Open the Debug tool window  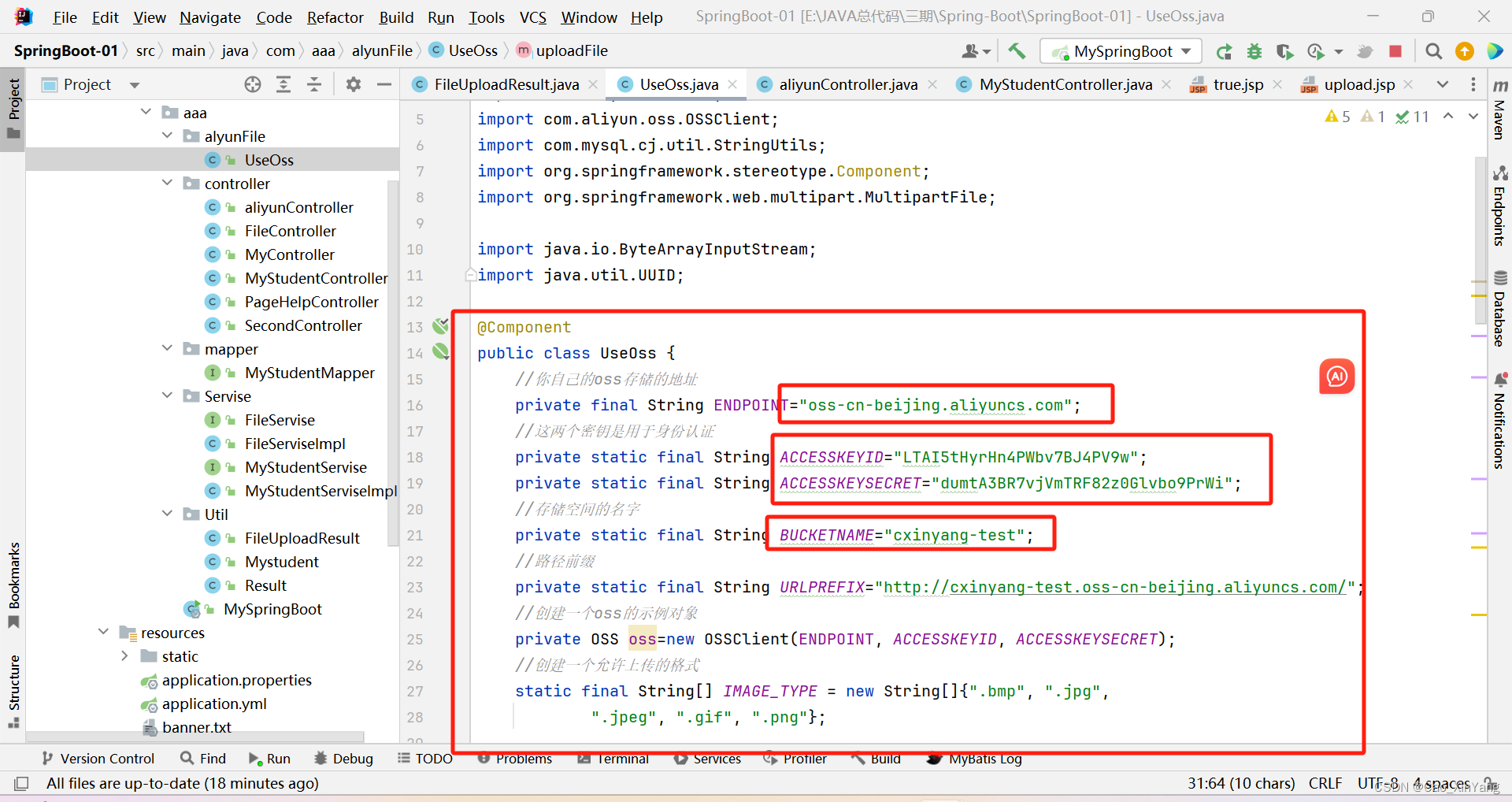[x=343, y=759]
